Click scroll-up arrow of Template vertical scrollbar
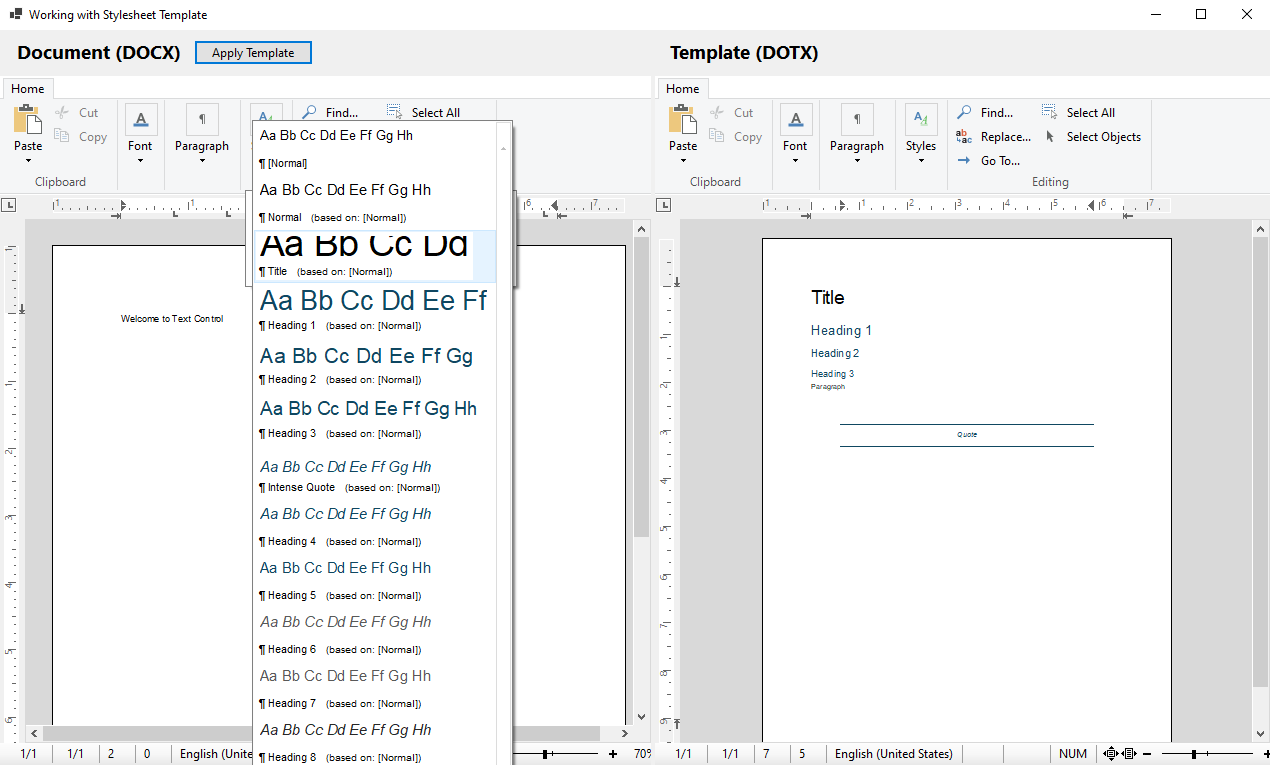This screenshot has height=765, width=1270. click(1260, 228)
